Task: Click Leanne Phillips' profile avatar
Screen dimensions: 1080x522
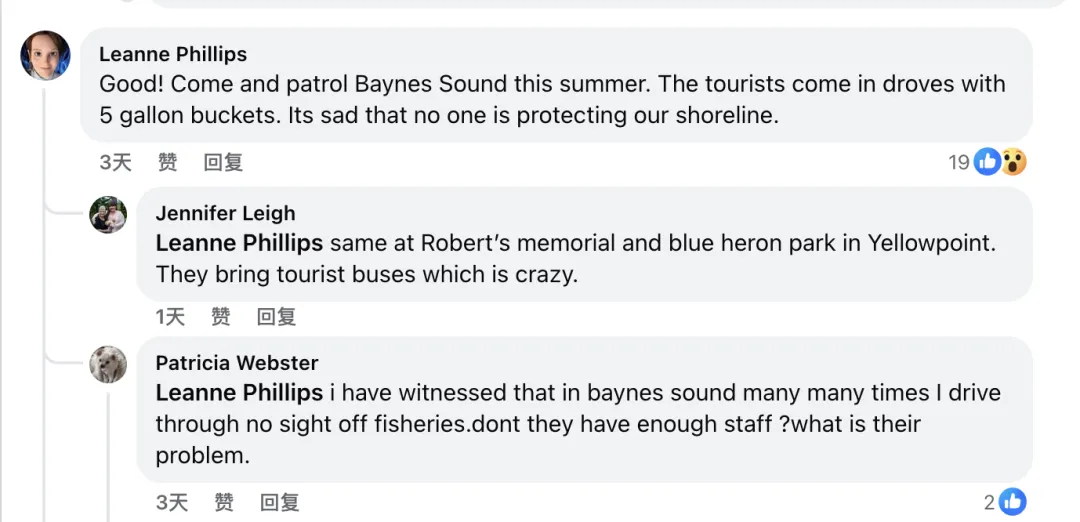Action: 45,55
